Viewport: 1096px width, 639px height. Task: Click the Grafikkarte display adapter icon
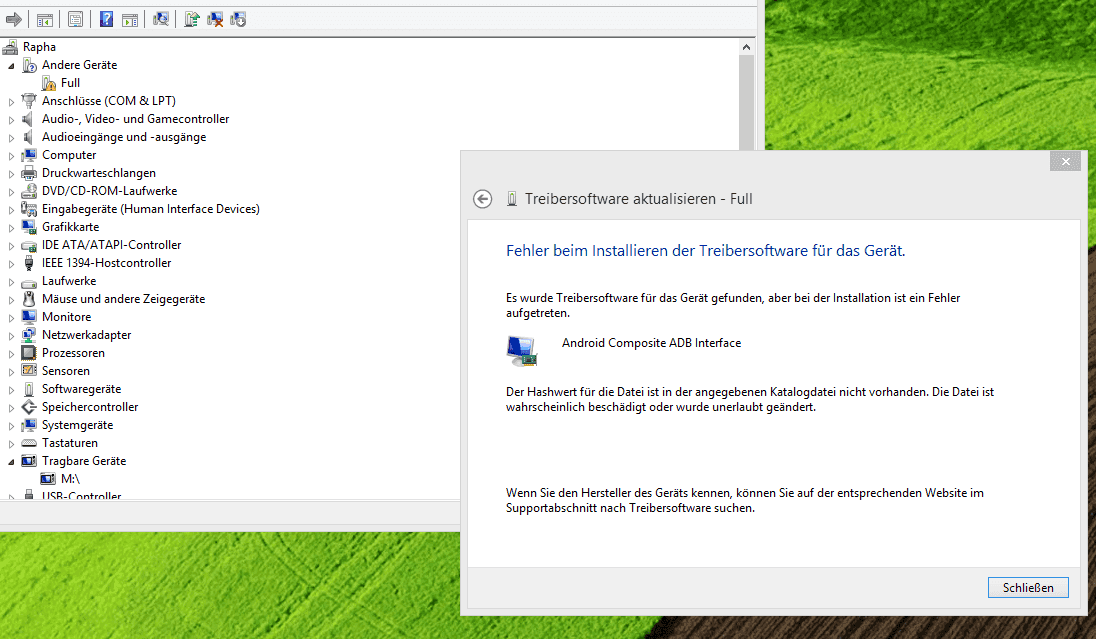(29, 227)
